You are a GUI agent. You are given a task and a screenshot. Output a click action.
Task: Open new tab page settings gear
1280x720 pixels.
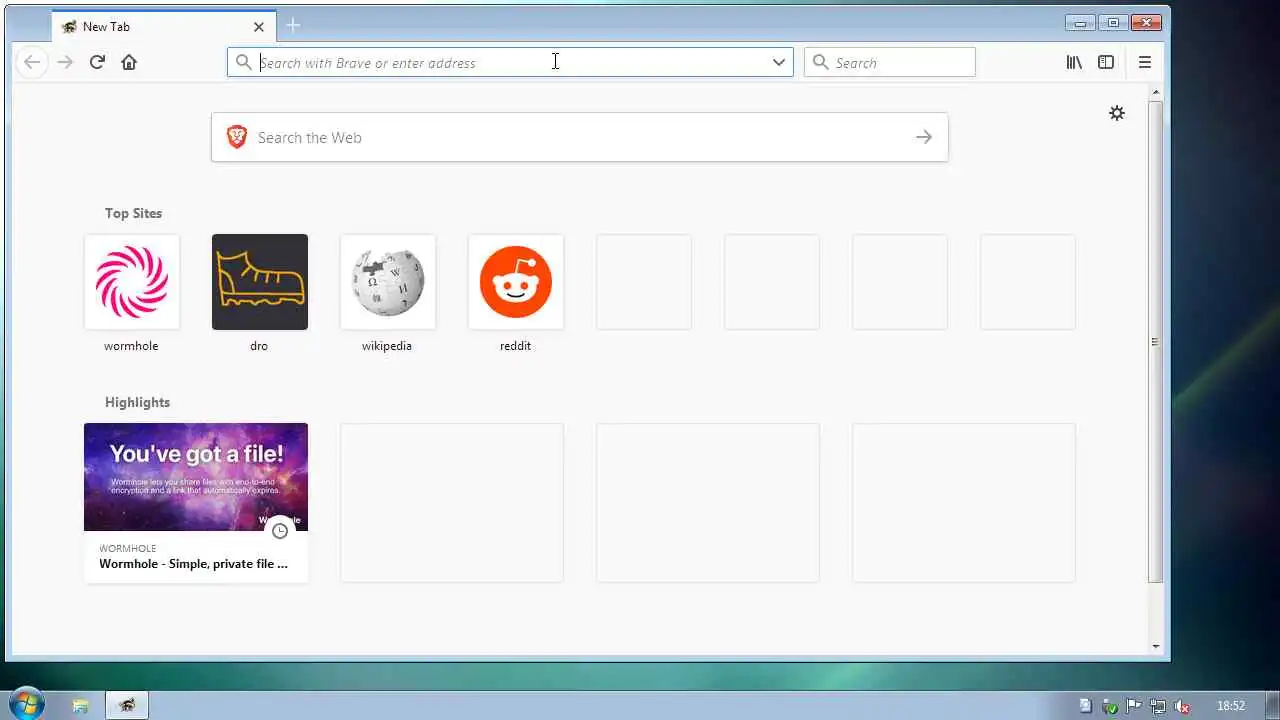[x=1117, y=113]
